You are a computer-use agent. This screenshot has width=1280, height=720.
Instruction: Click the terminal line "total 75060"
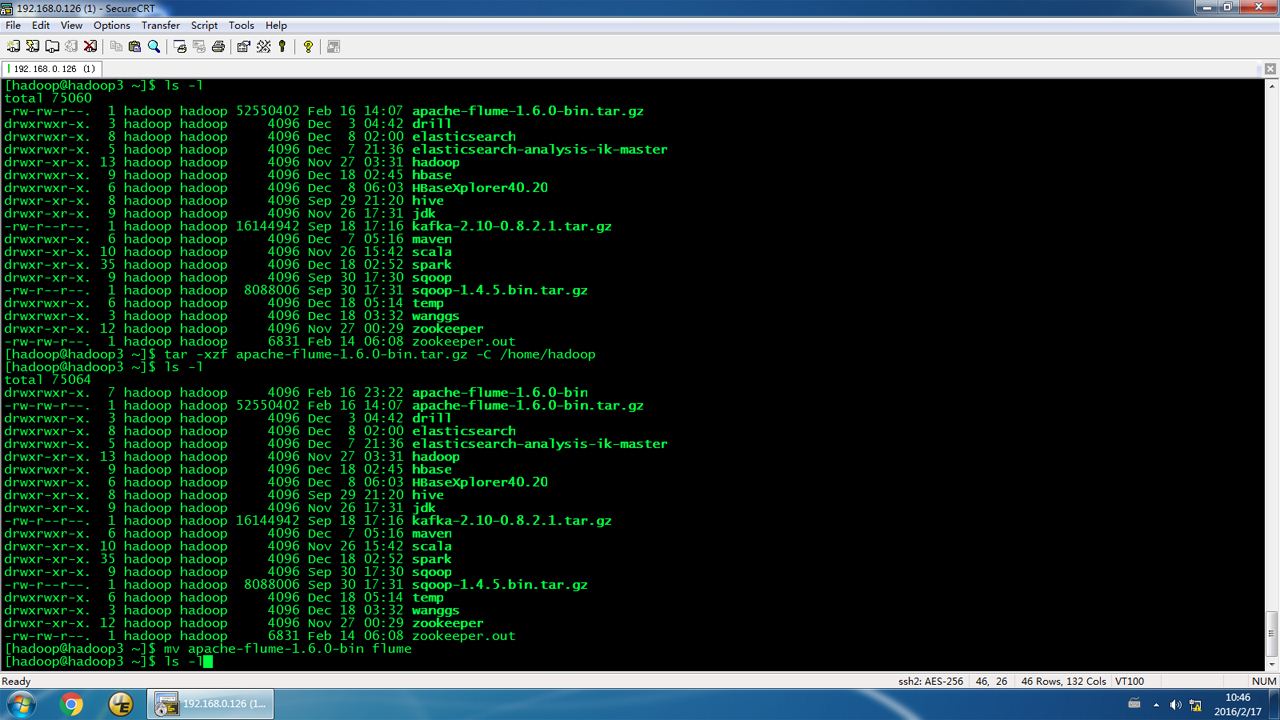(x=48, y=98)
